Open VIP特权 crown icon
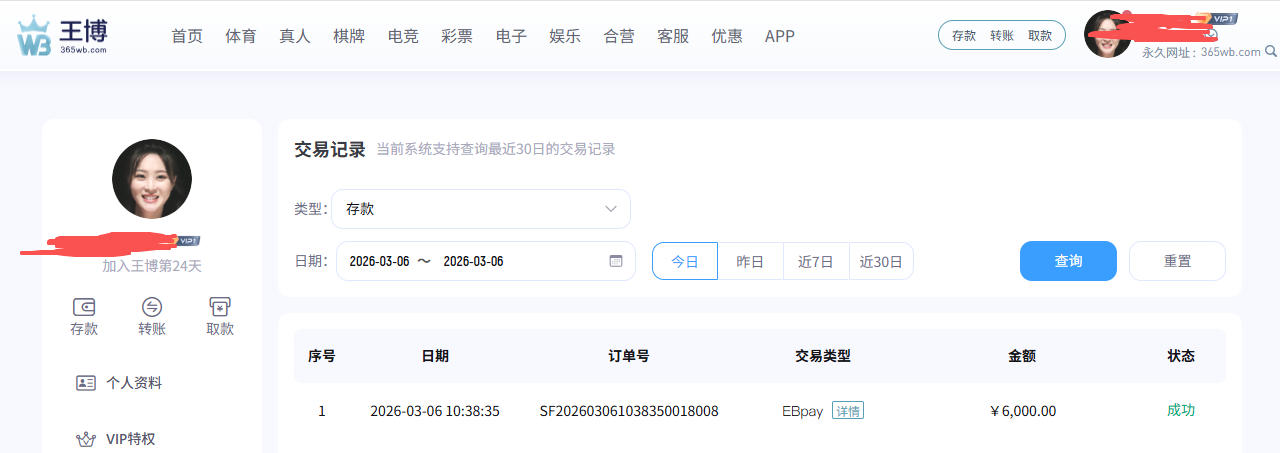Viewport: 1280px width, 453px height. 86,439
